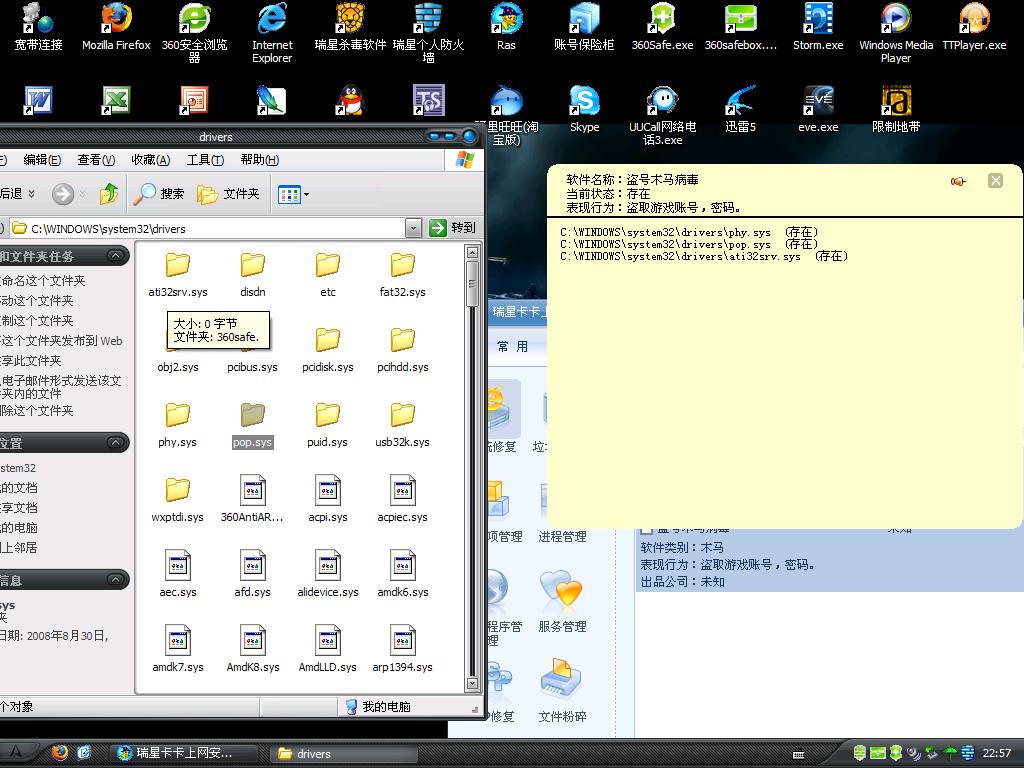Click the 转到 Go button

tap(453, 228)
